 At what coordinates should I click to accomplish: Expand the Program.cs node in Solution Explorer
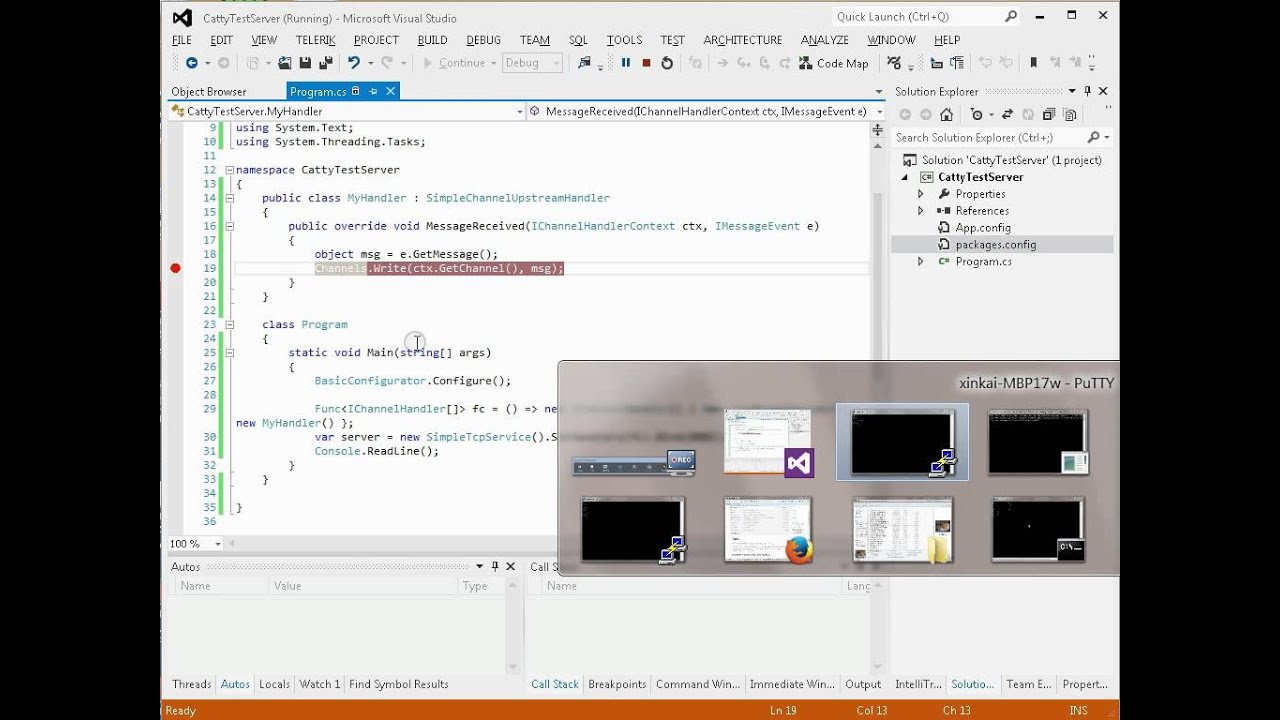(x=921, y=261)
